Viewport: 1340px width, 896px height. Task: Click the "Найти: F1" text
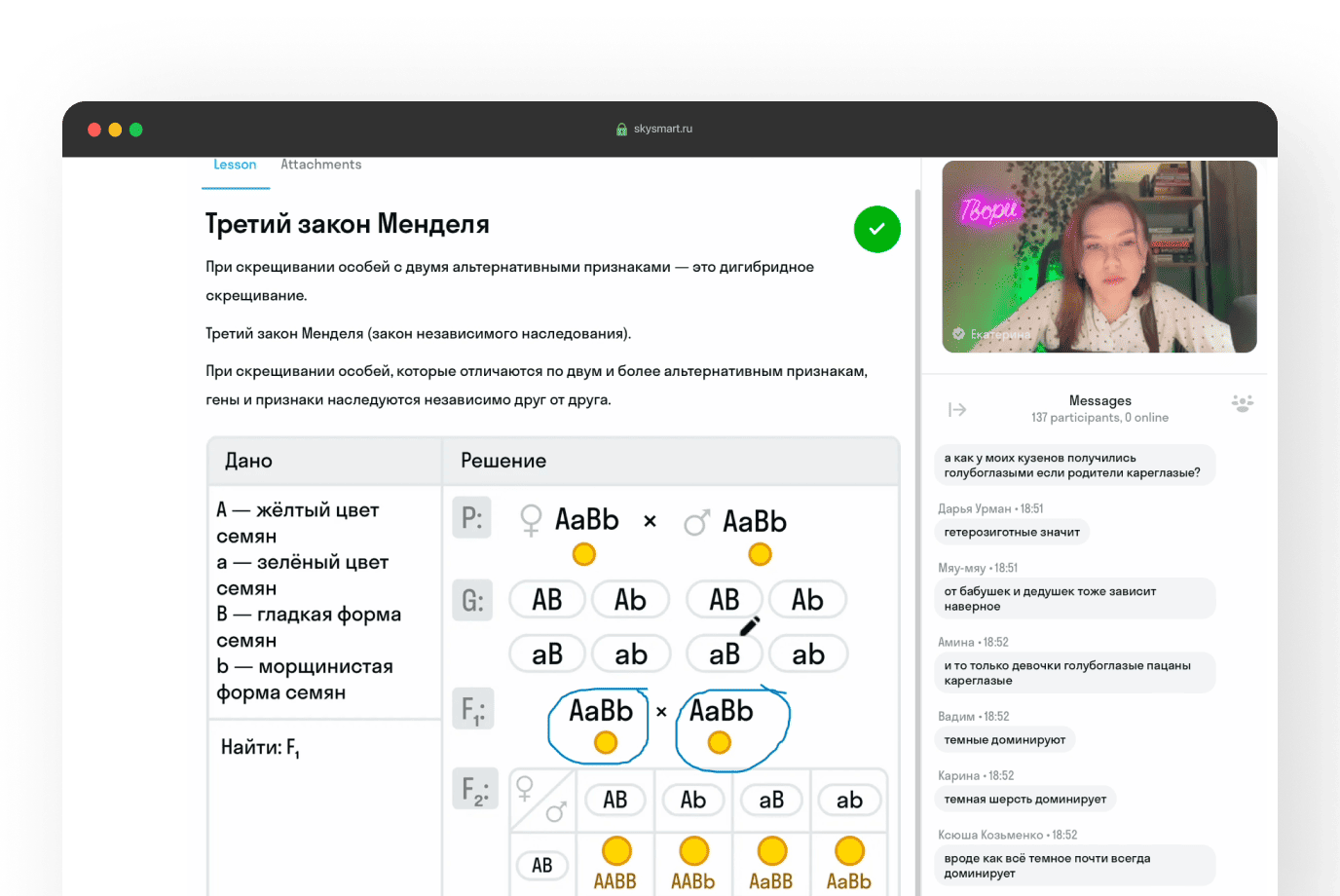point(260,748)
